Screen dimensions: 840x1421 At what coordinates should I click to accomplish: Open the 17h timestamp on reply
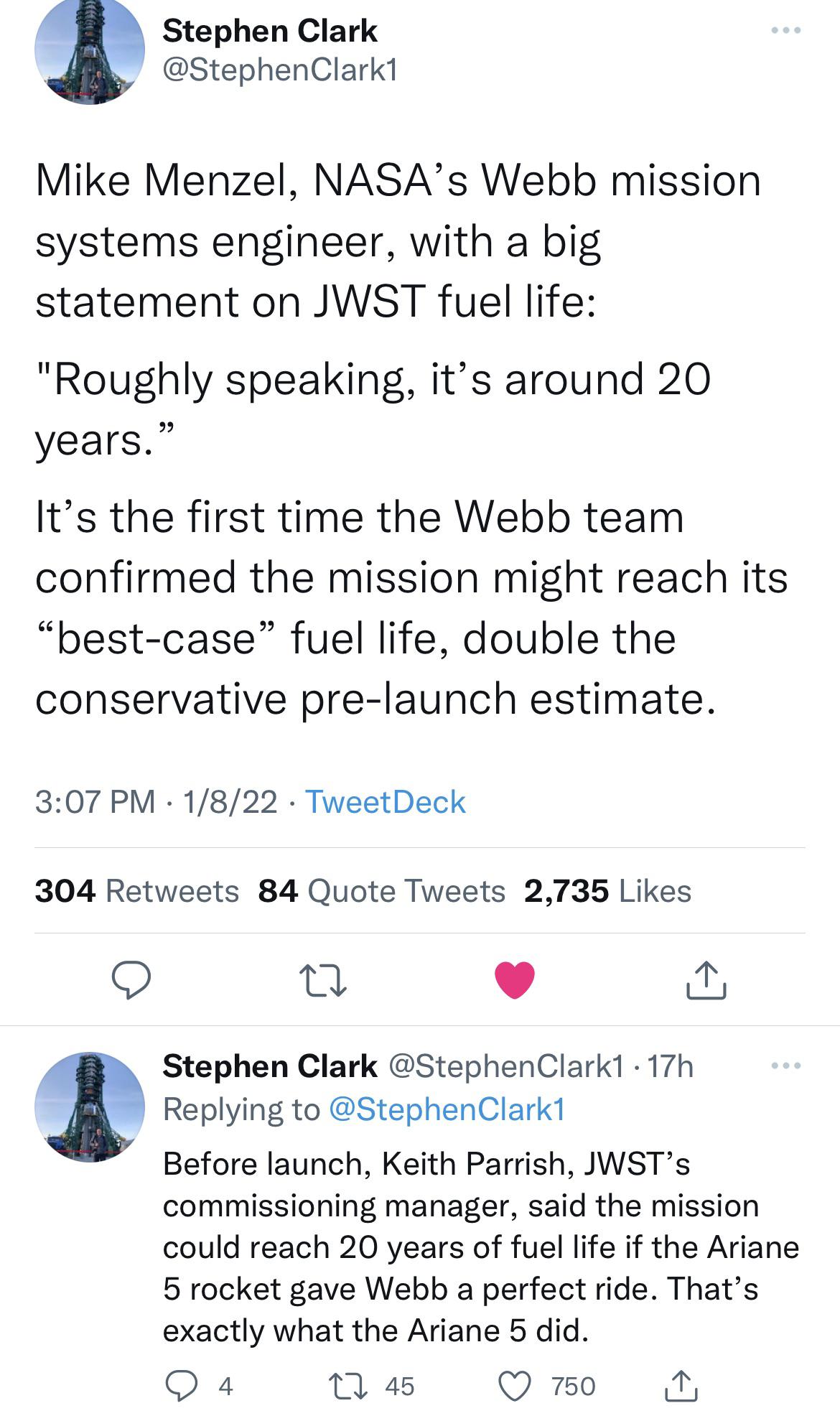click(671, 1067)
